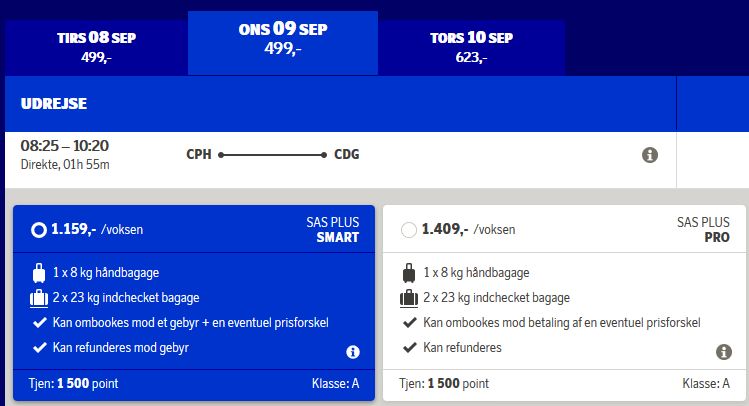
Task: Click the checkmark beside 'Kan refunderes' in Pro
Action: coord(409,347)
